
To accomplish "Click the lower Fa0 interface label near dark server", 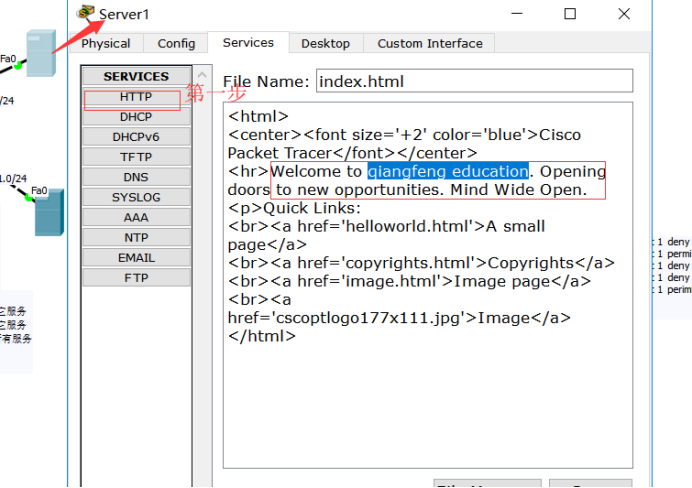I will (x=39, y=191).
